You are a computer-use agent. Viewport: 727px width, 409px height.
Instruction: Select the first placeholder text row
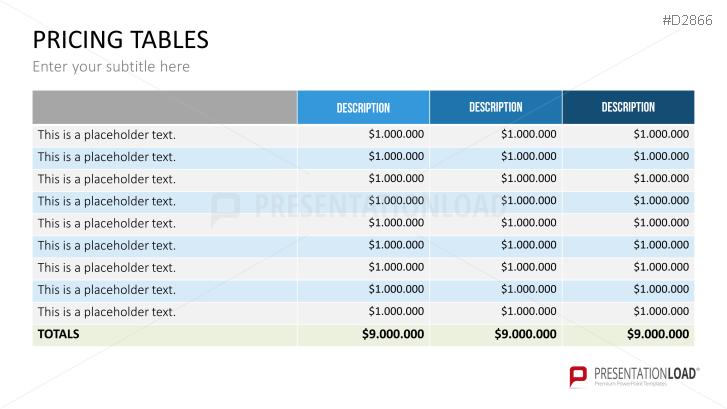[106, 135]
